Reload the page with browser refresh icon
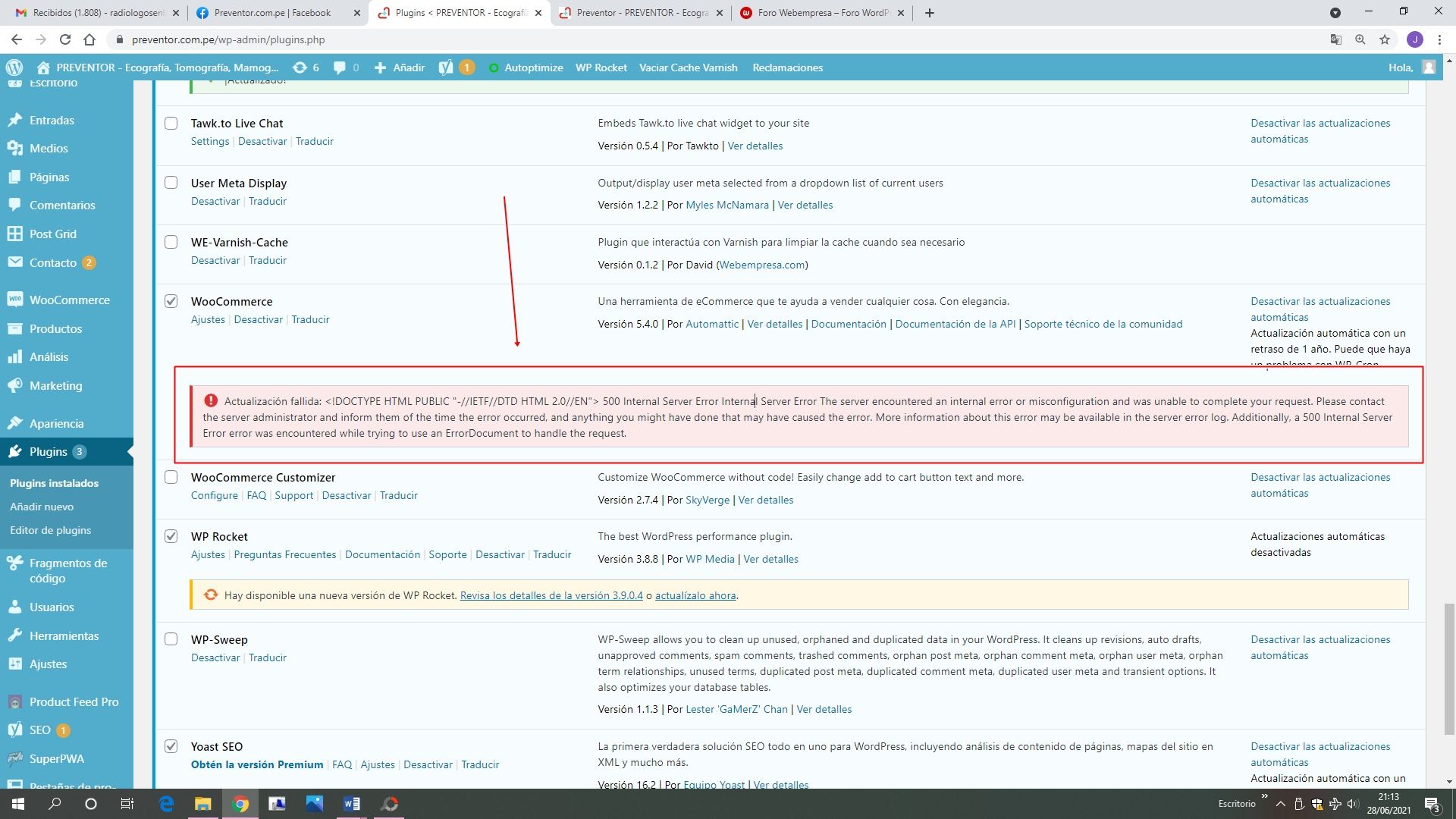1456x819 pixels. (65, 39)
